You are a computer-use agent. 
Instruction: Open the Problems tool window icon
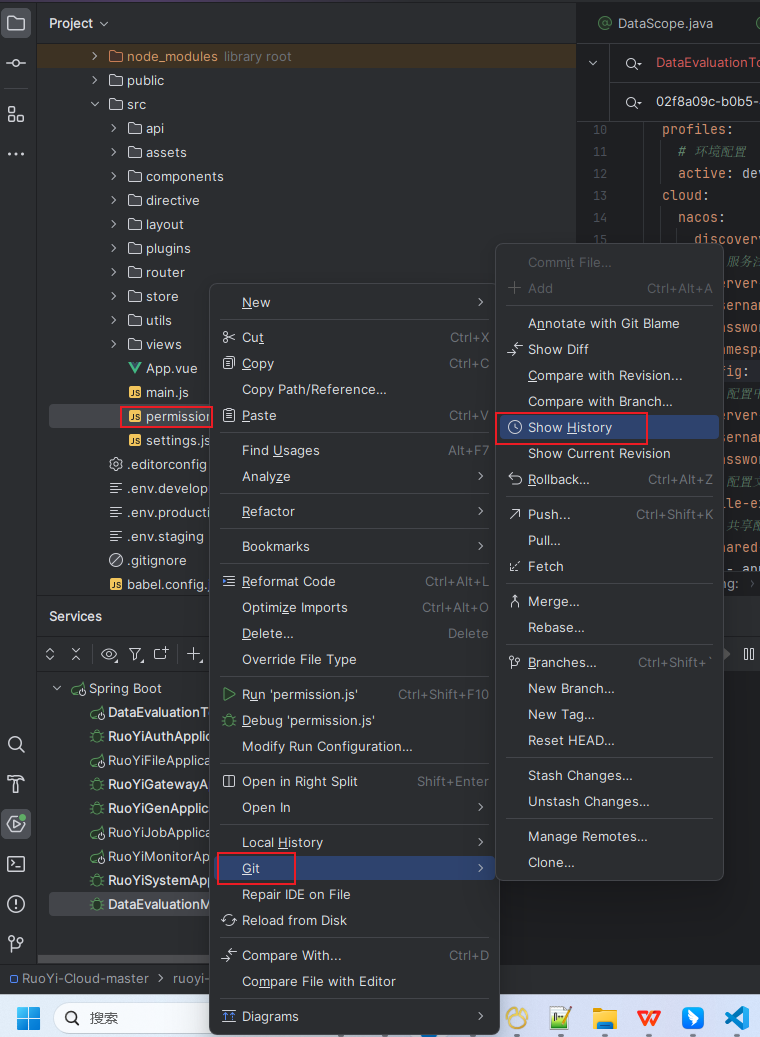click(x=16, y=904)
